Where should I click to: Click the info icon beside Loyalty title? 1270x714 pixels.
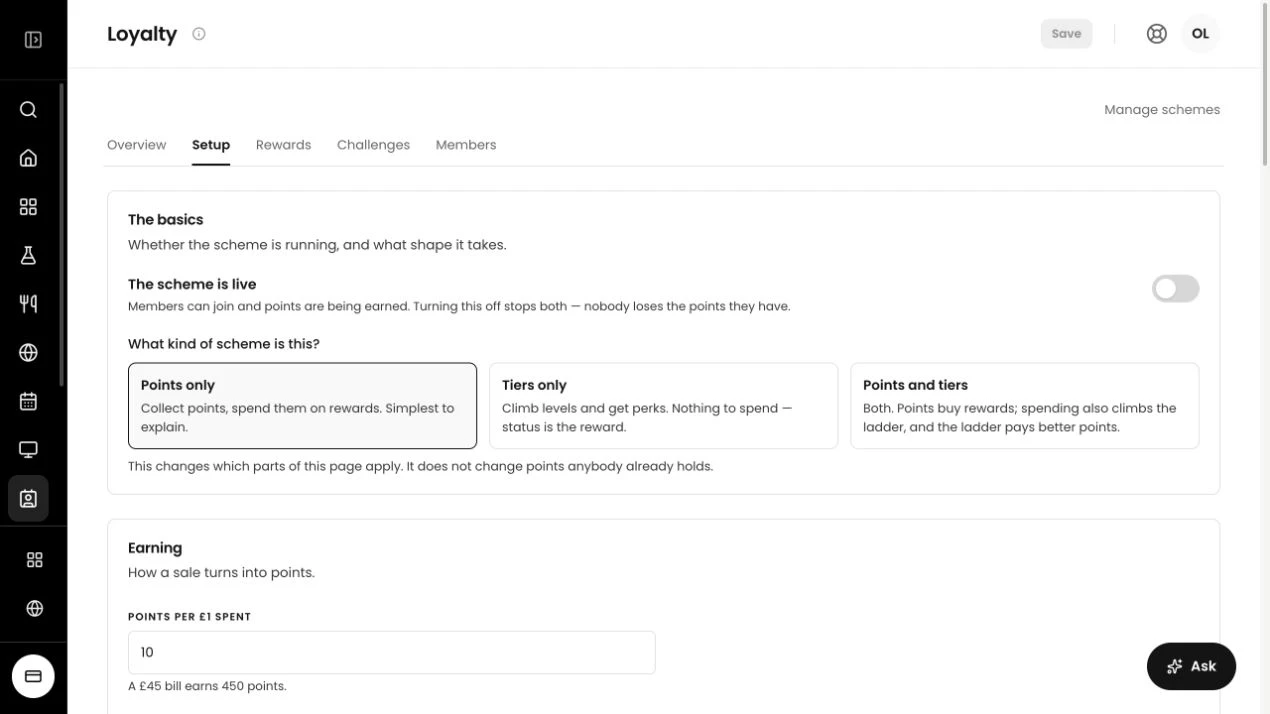199,34
